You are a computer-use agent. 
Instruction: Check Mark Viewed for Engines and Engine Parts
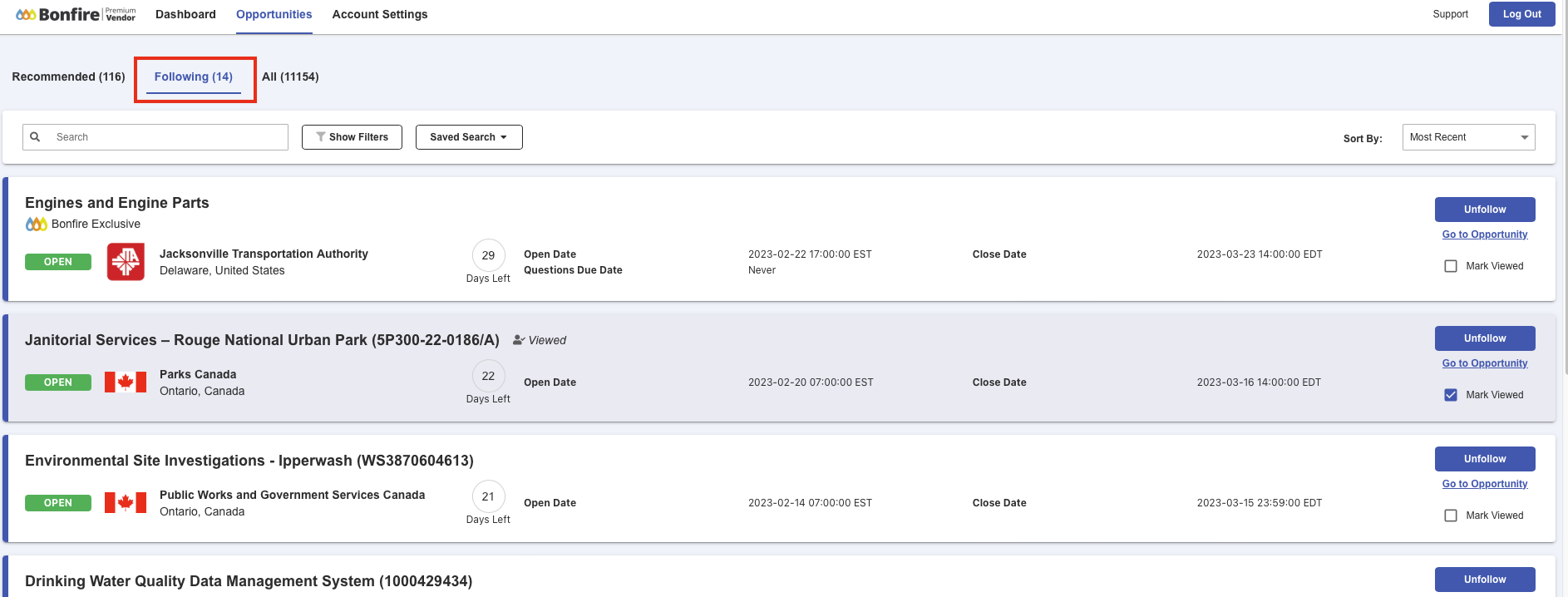[1451, 266]
